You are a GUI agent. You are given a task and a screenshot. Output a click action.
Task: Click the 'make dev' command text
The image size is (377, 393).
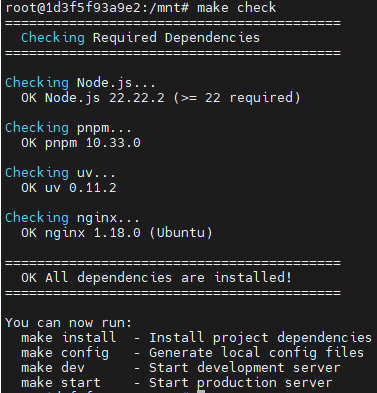tap(53, 368)
